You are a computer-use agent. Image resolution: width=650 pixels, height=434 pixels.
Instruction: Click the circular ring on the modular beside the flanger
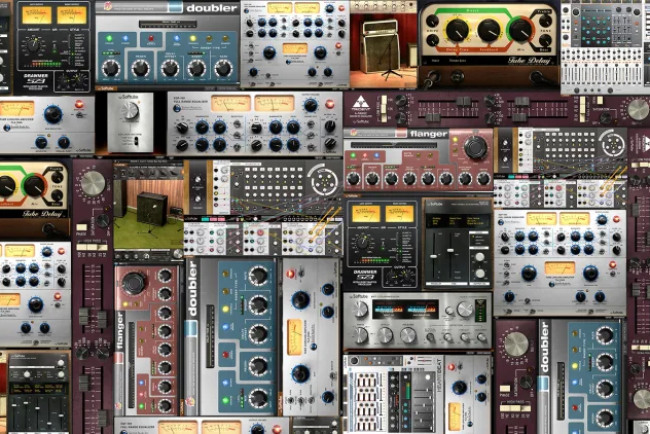612,144
